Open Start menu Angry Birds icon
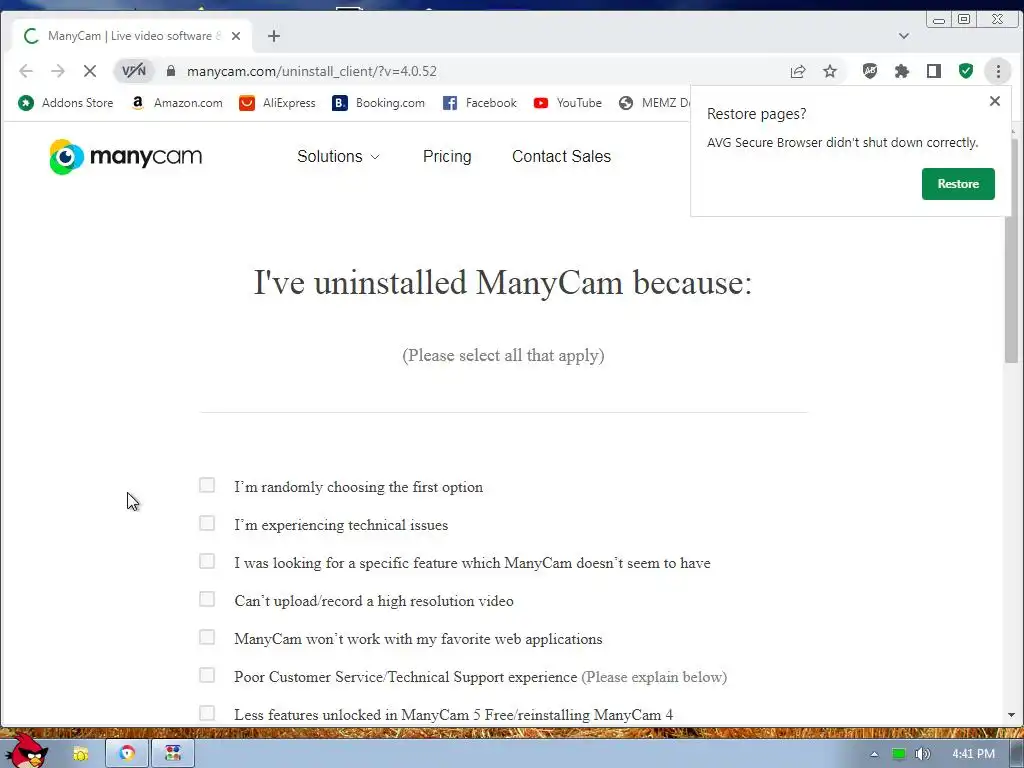Image resolution: width=1024 pixels, height=768 pixels. 26,752
